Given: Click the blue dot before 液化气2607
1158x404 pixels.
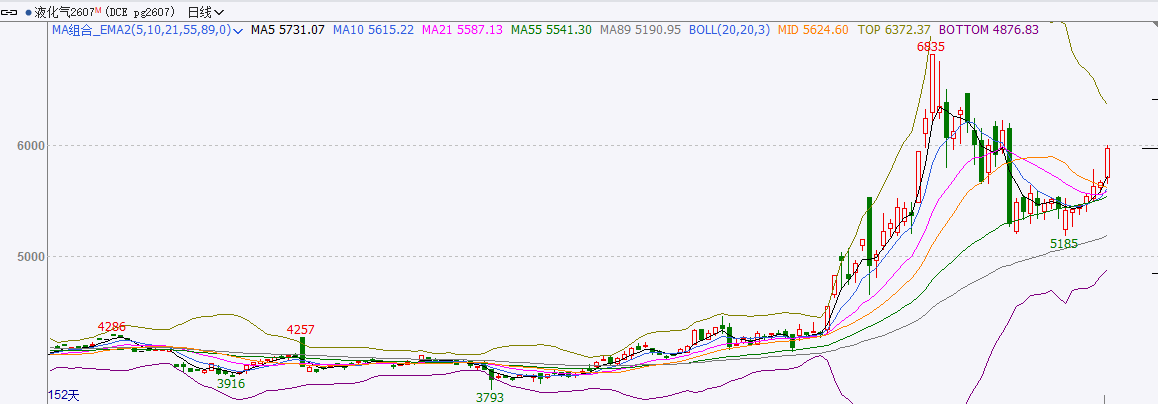Looking at the screenshot, I should (28, 13).
